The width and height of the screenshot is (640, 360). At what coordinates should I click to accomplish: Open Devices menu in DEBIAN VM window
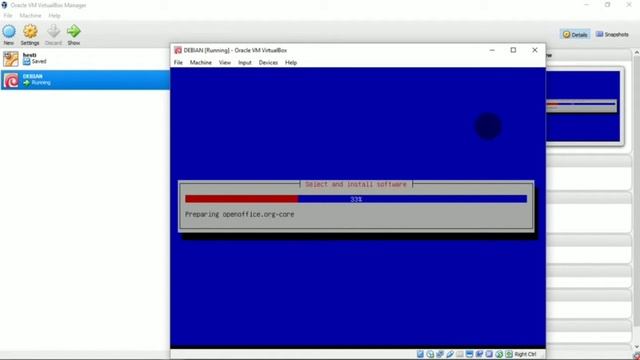pos(268,62)
